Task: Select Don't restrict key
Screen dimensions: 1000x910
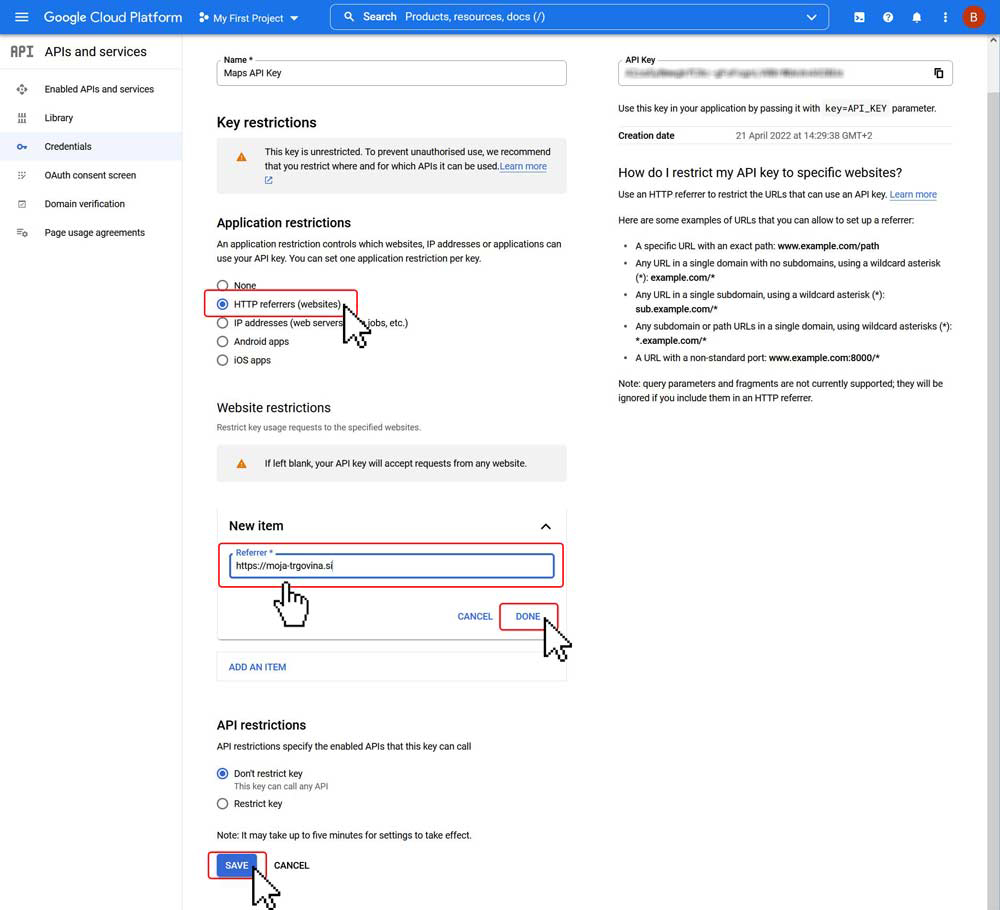Action: (x=223, y=774)
